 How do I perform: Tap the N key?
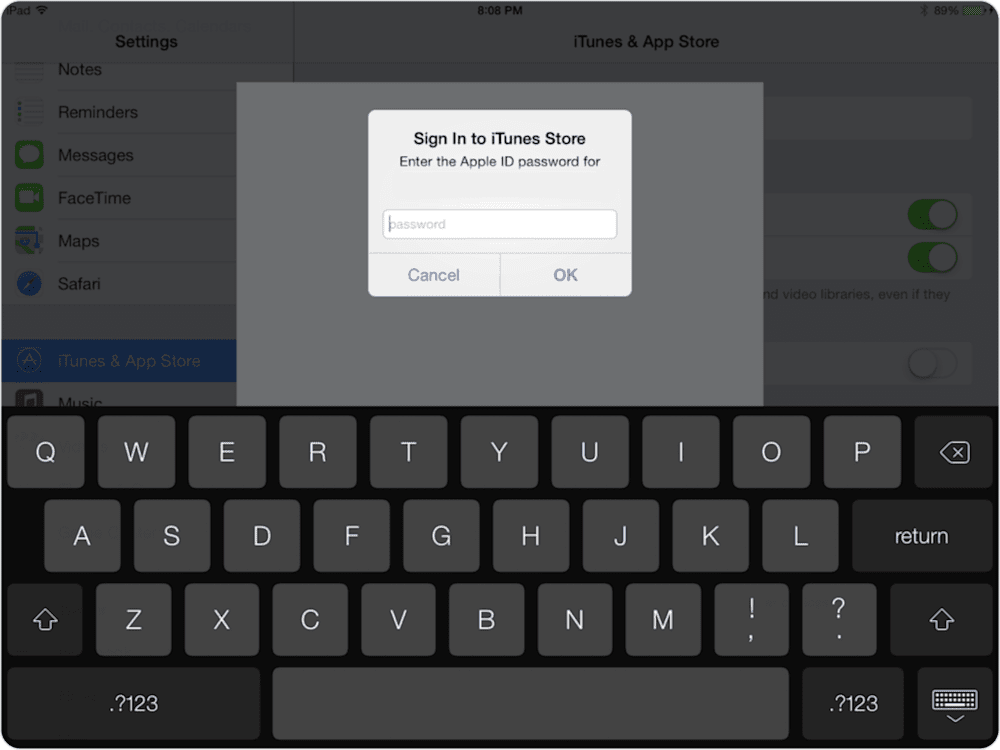coord(575,619)
